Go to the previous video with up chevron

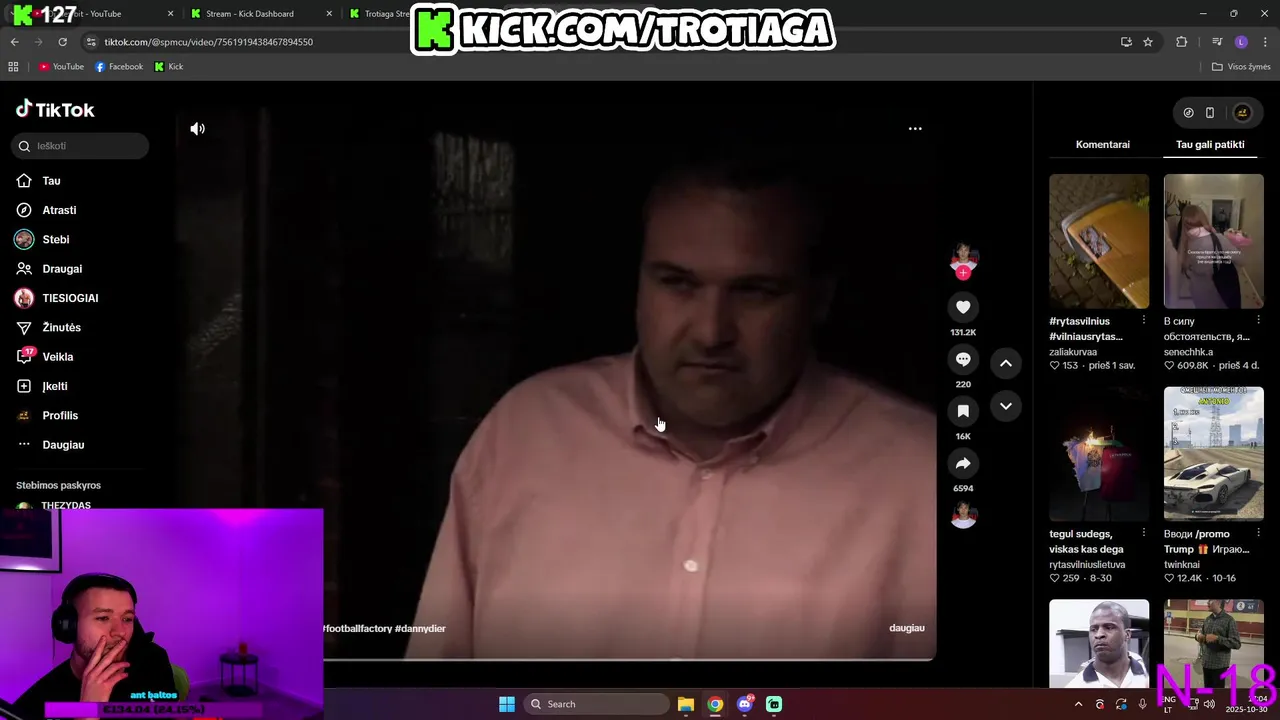(1006, 363)
